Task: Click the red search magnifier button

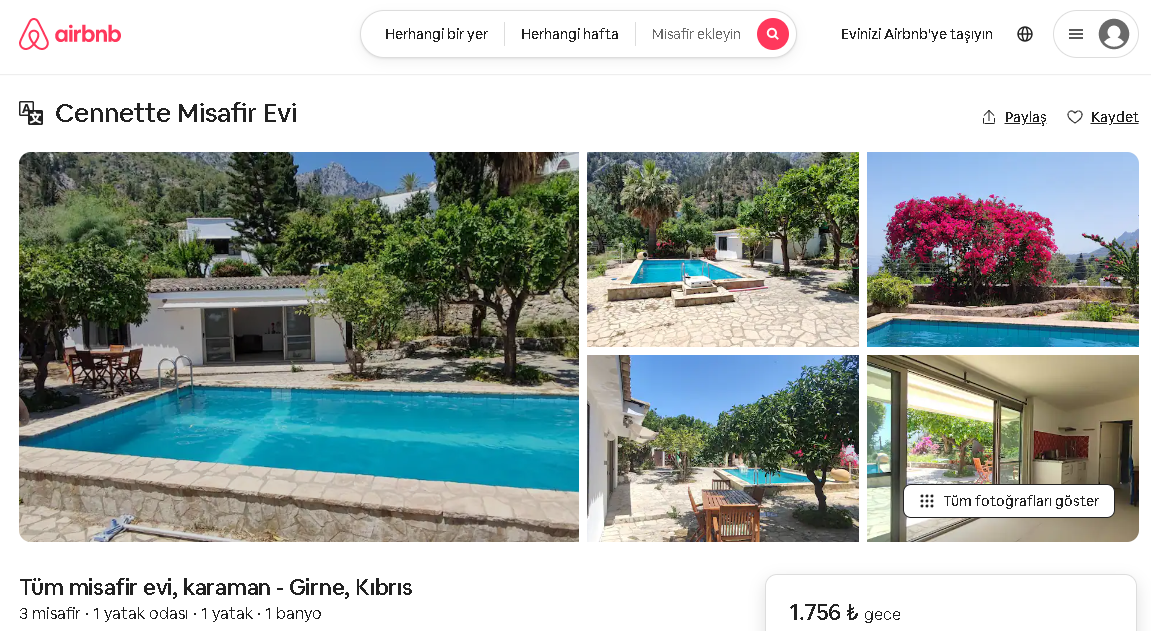Action: click(772, 34)
